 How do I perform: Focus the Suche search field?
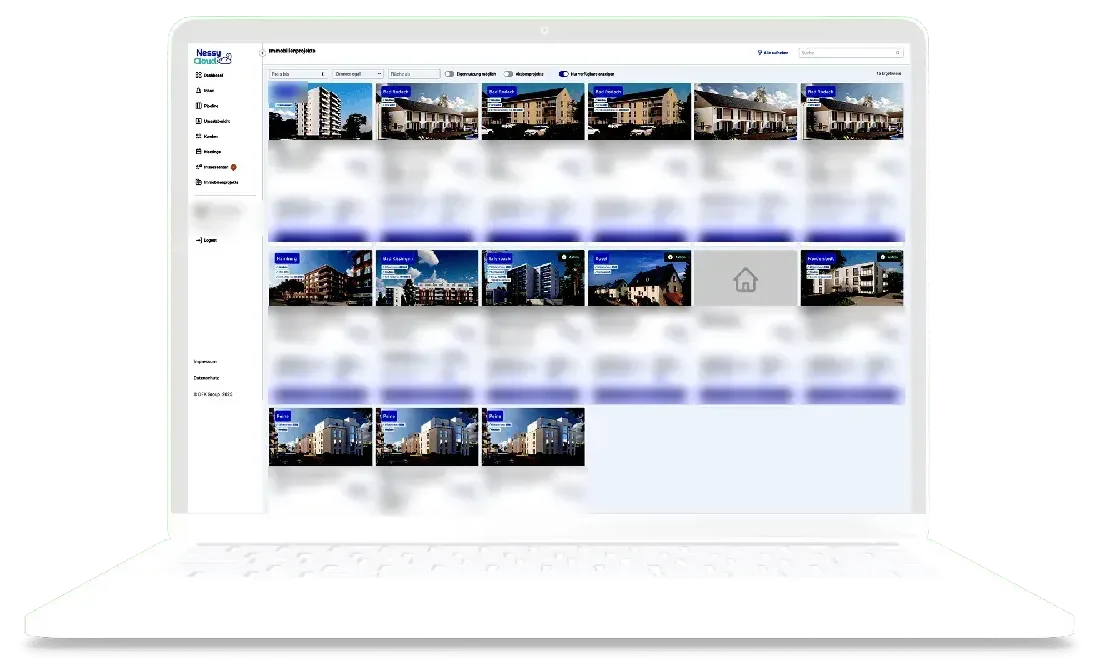pyautogui.click(x=850, y=53)
